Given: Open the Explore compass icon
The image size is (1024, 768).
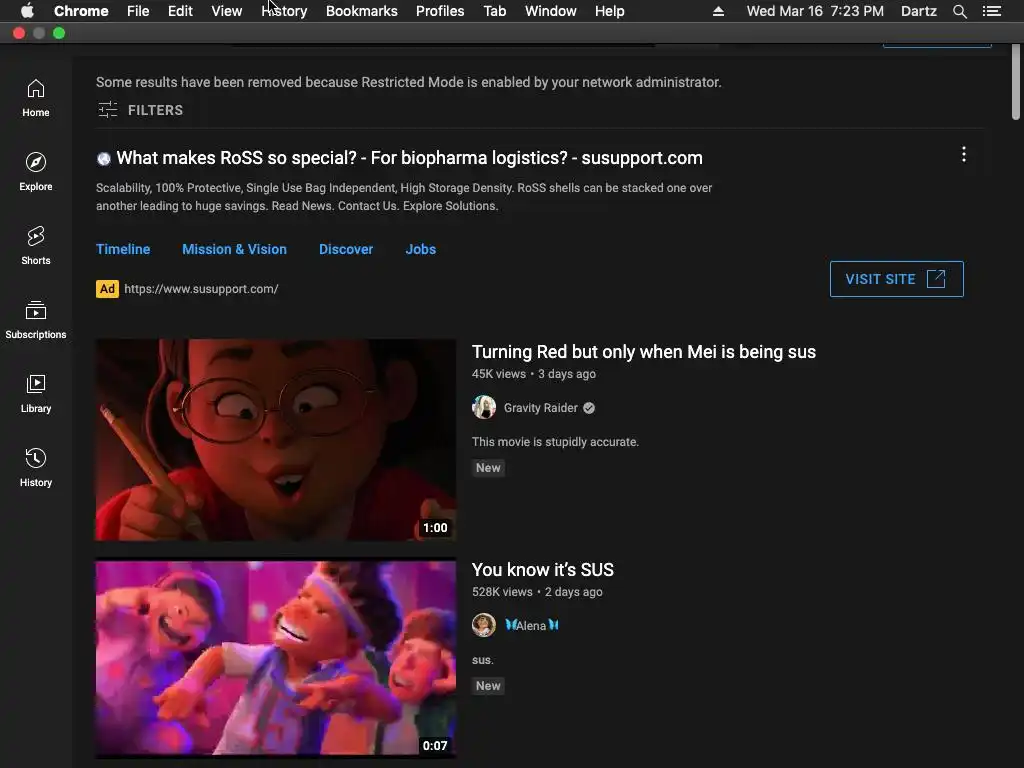Looking at the screenshot, I should (x=35, y=162).
